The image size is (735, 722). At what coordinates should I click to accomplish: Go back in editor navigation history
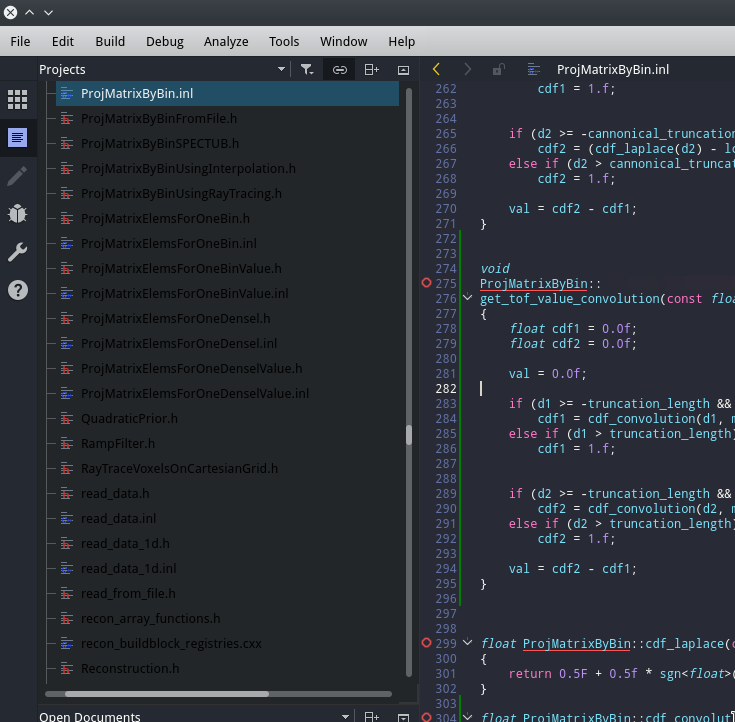tap(436, 69)
